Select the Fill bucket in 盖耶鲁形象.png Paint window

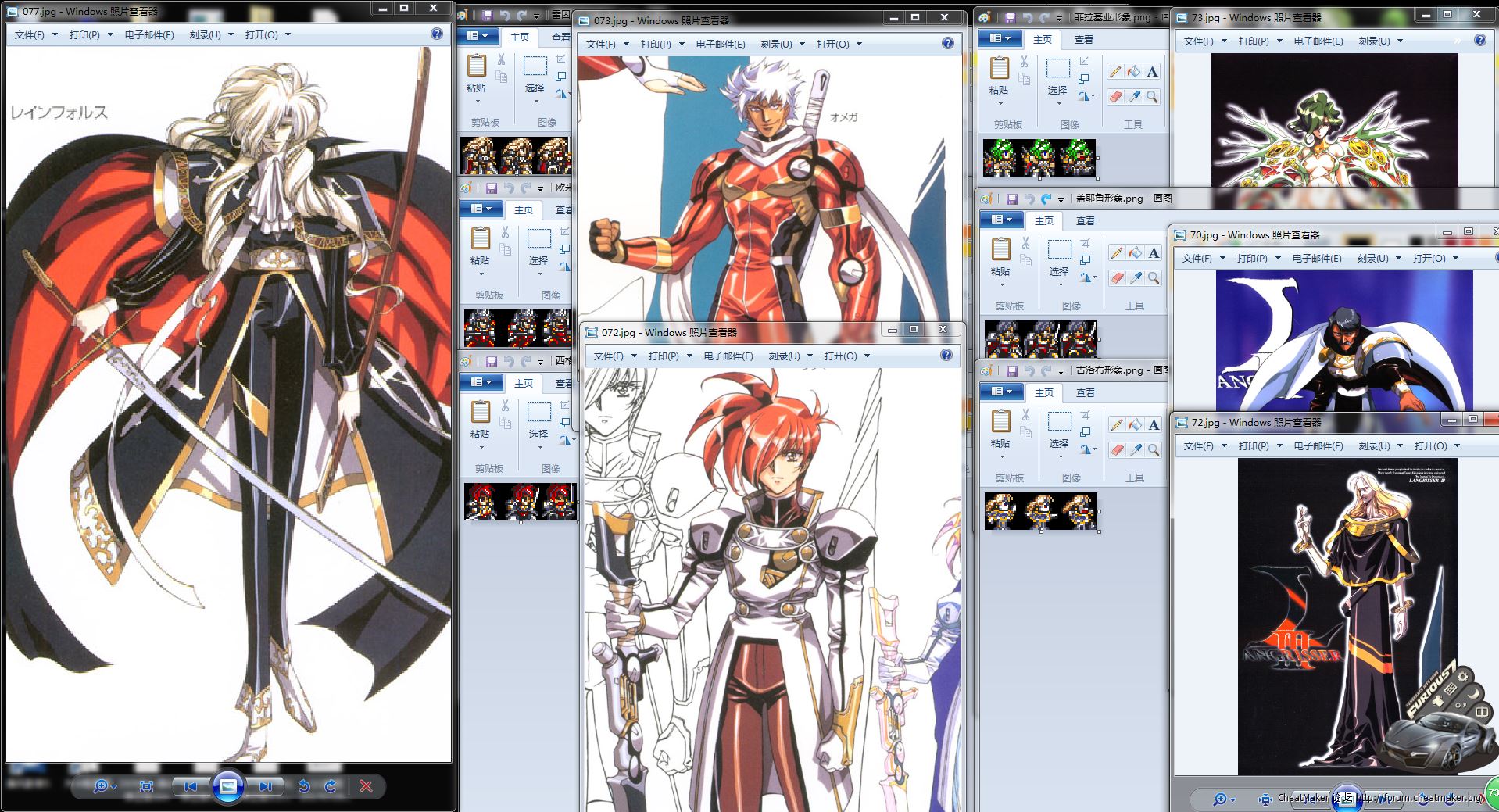(1135, 253)
